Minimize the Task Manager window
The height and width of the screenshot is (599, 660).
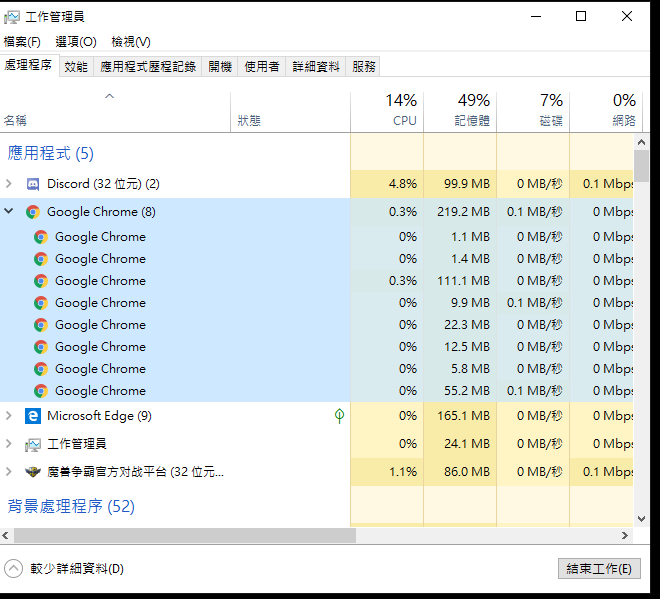pos(536,17)
